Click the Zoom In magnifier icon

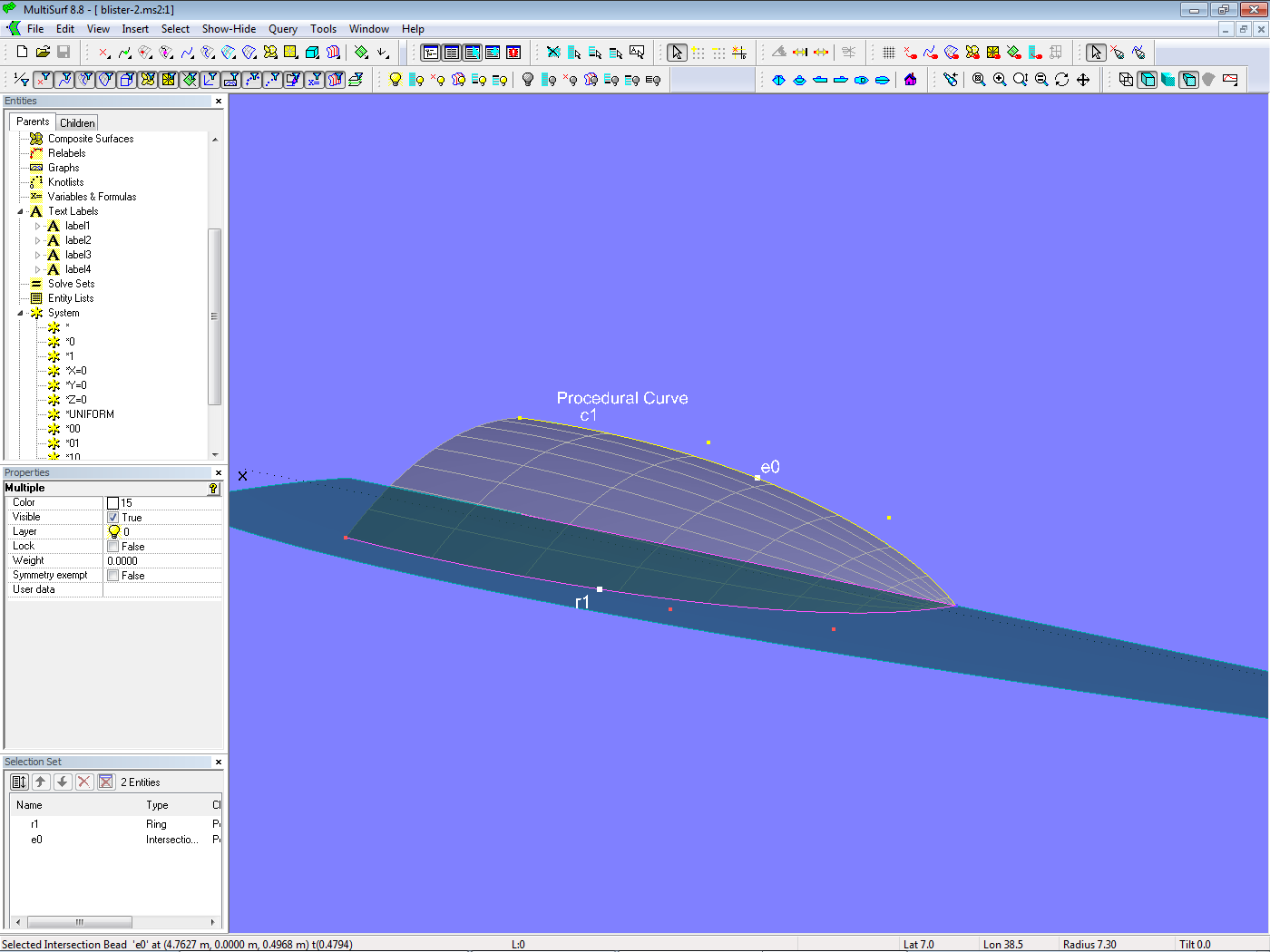click(1000, 80)
